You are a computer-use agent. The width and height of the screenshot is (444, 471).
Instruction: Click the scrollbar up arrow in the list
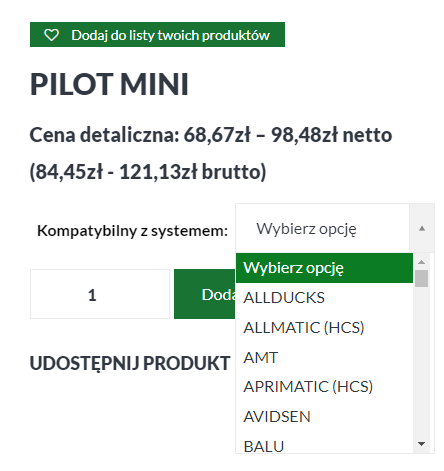click(x=421, y=262)
